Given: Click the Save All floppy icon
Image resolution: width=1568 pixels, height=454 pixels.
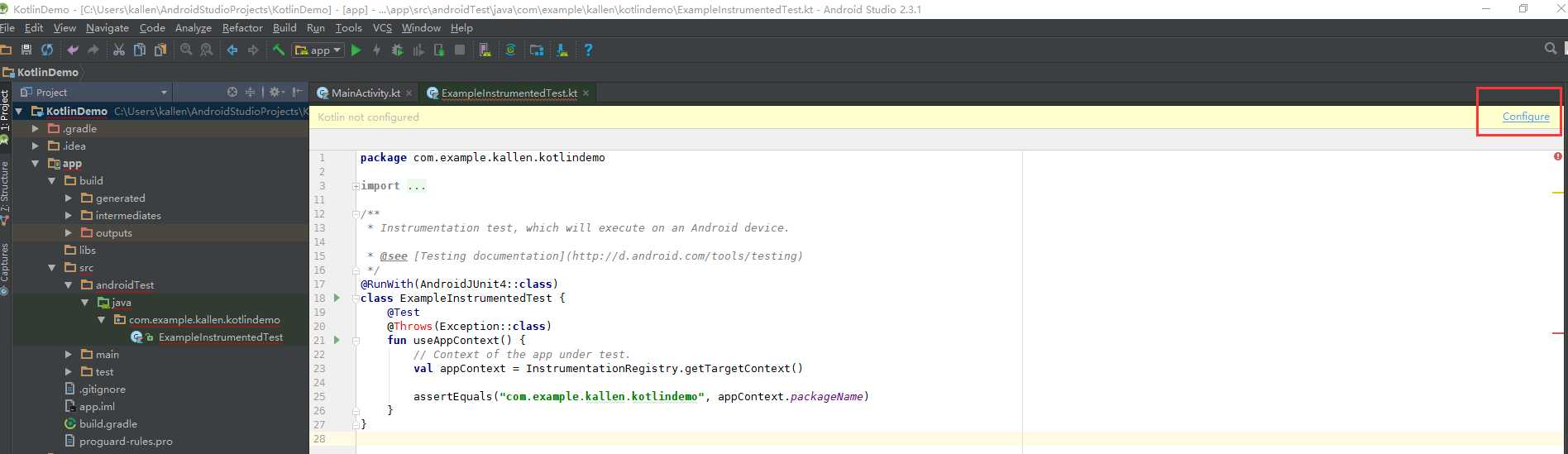Looking at the screenshot, I should [x=26, y=50].
